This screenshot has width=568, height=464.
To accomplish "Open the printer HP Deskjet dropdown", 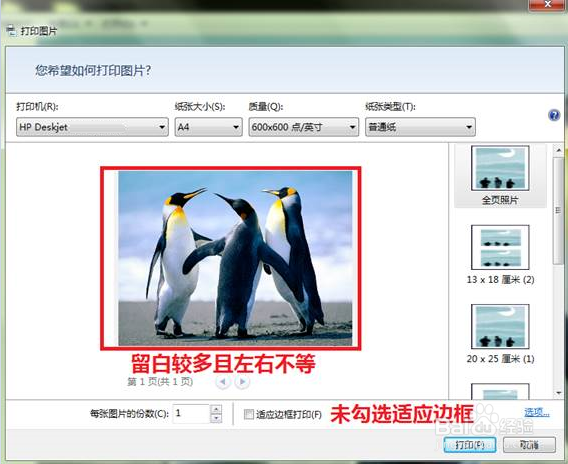I will click(x=92, y=127).
